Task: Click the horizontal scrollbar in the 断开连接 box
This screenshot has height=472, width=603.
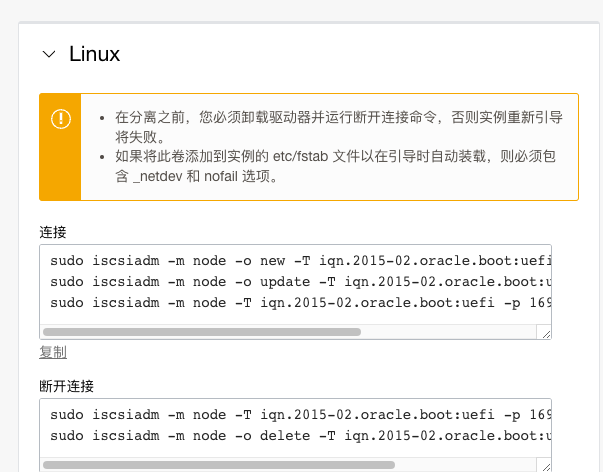Action: [218, 465]
